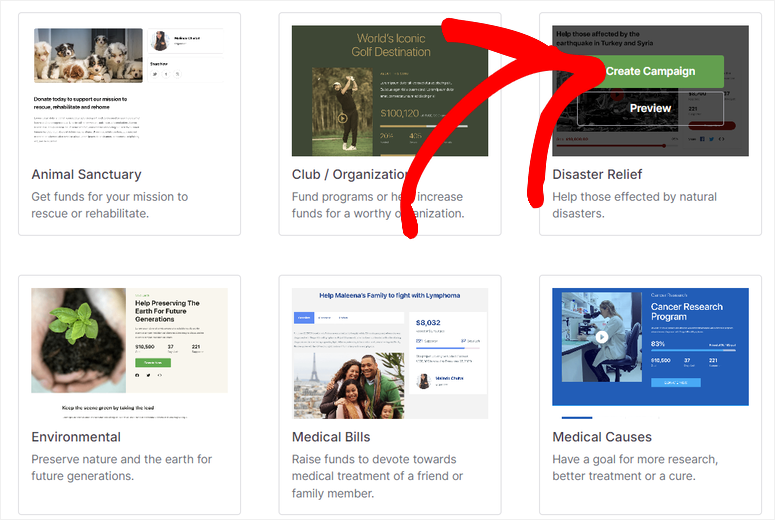The height and width of the screenshot is (520, 775).
Task: Click the Disaster Relief title
Action: tap(597, 174)
